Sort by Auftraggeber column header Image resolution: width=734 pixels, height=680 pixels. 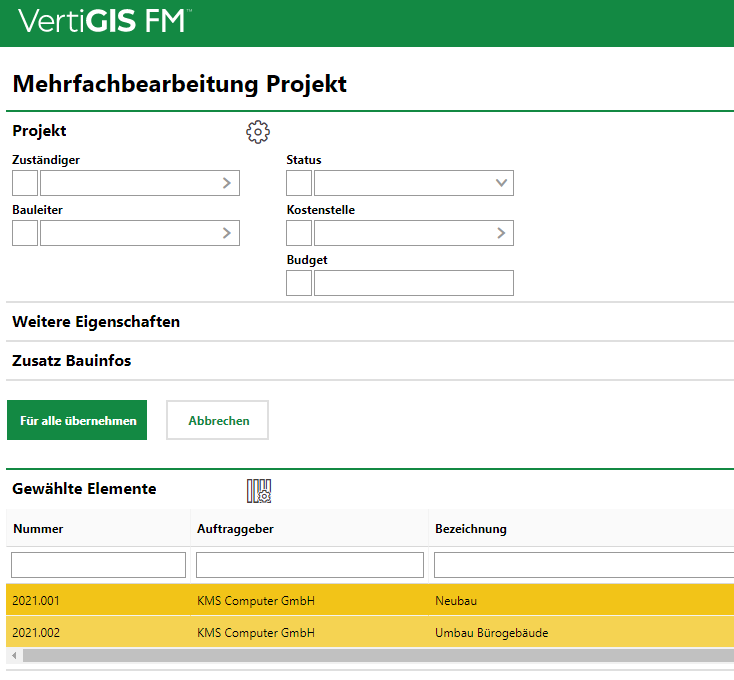pyautogui.click(x=235, y=529)
